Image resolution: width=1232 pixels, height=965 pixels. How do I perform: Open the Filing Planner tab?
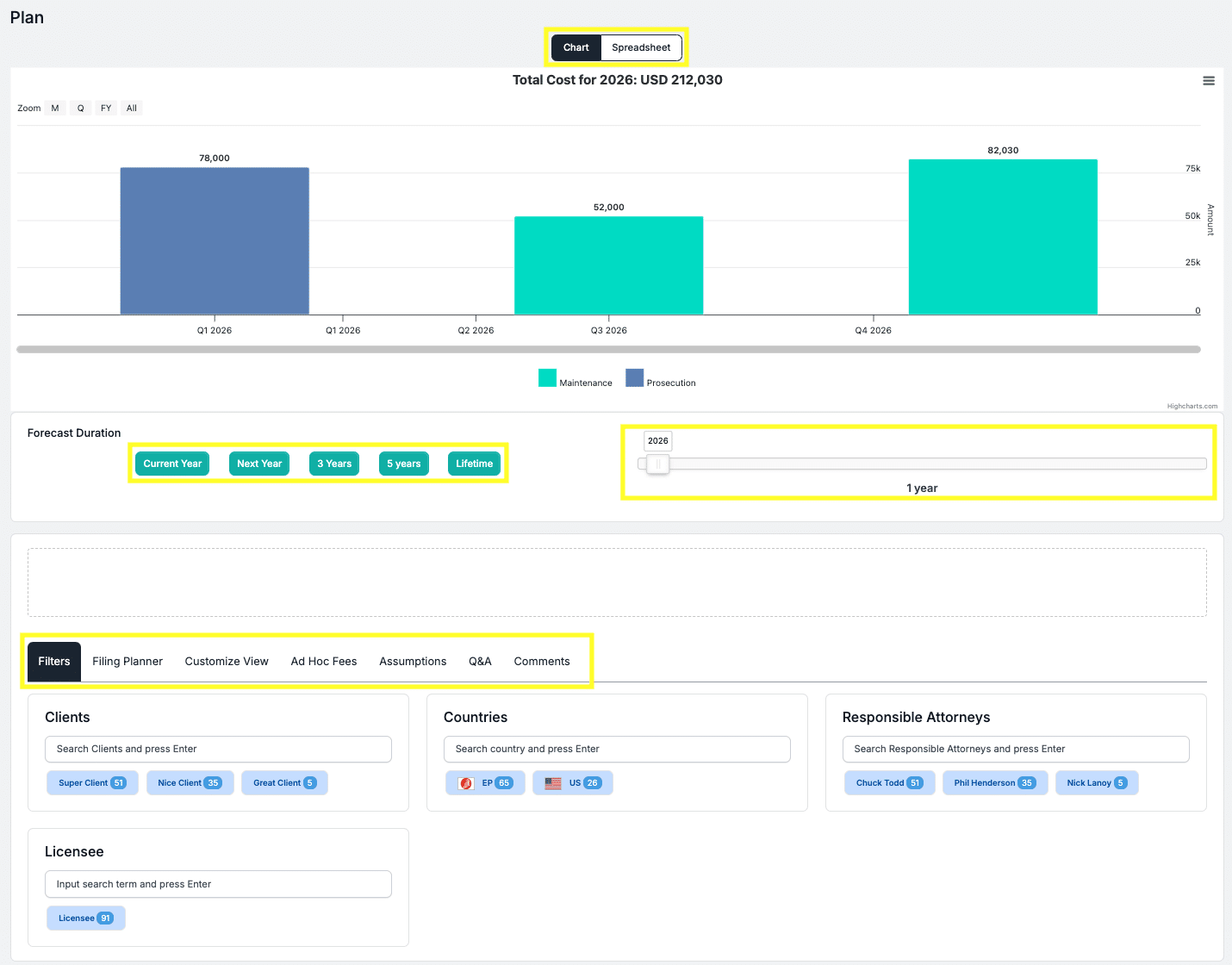click(x=128, y=662)
